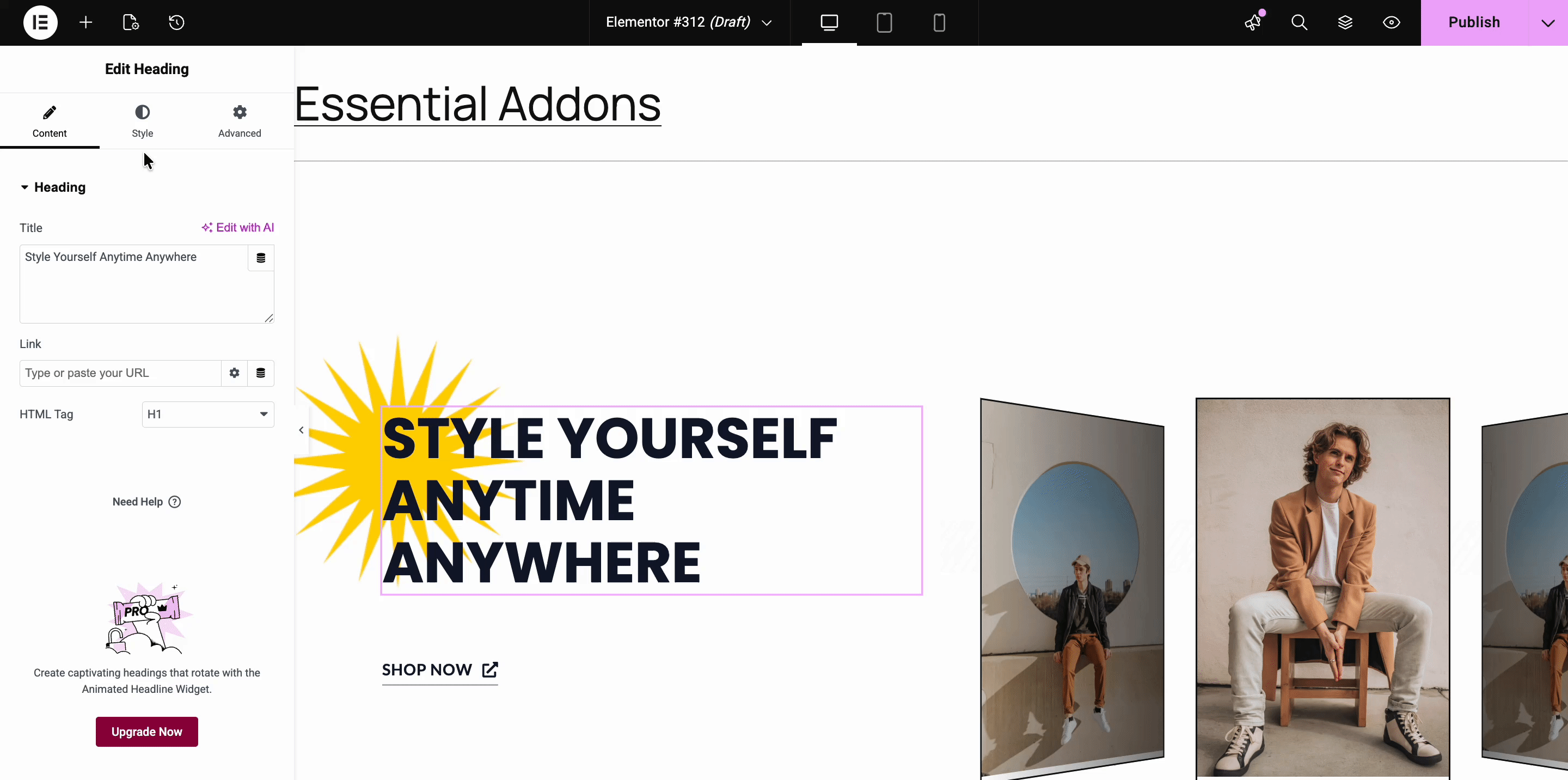
Task: Click the Edit with AI link
Action: pyautogui.click(x=237, y=227)
